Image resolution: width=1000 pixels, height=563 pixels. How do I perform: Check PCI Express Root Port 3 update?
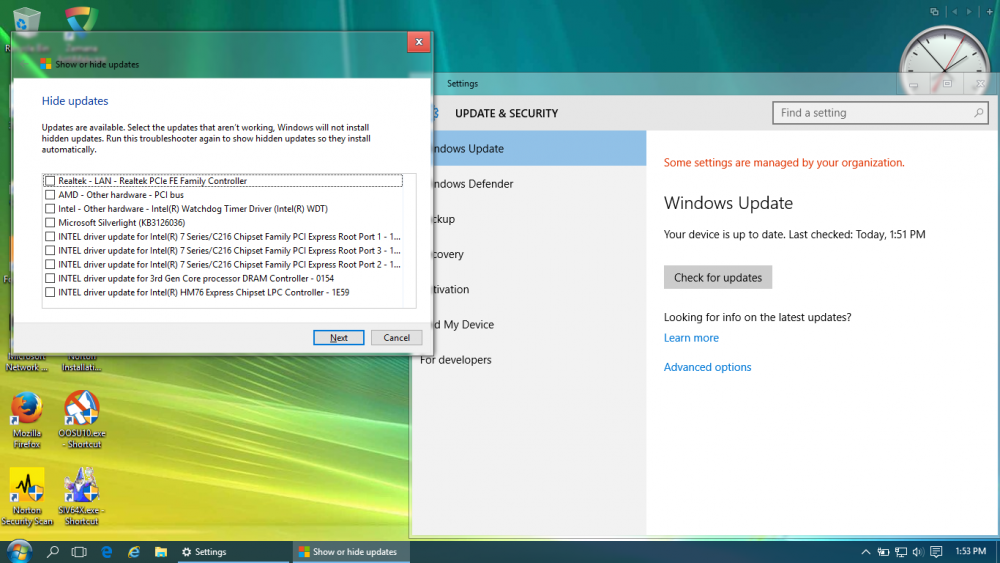(x=50, y=251)
